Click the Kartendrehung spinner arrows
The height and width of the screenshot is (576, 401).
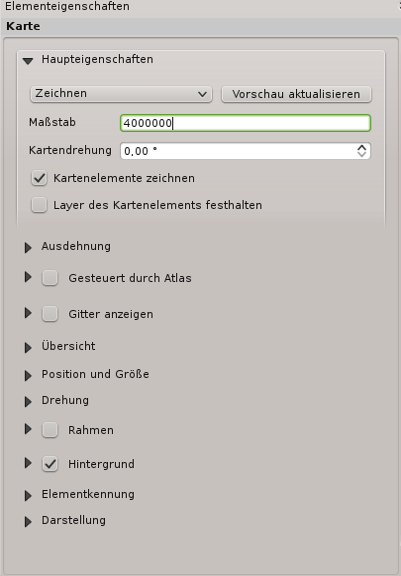tap(362, 151)
